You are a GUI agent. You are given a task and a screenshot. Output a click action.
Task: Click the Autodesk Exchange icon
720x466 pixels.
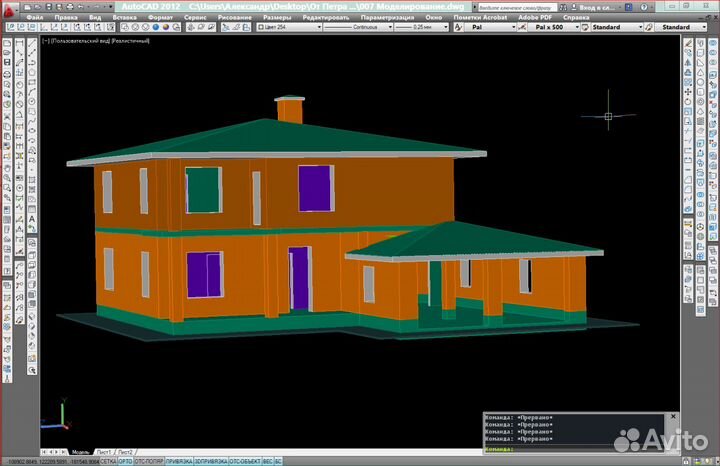click(629, 7)
